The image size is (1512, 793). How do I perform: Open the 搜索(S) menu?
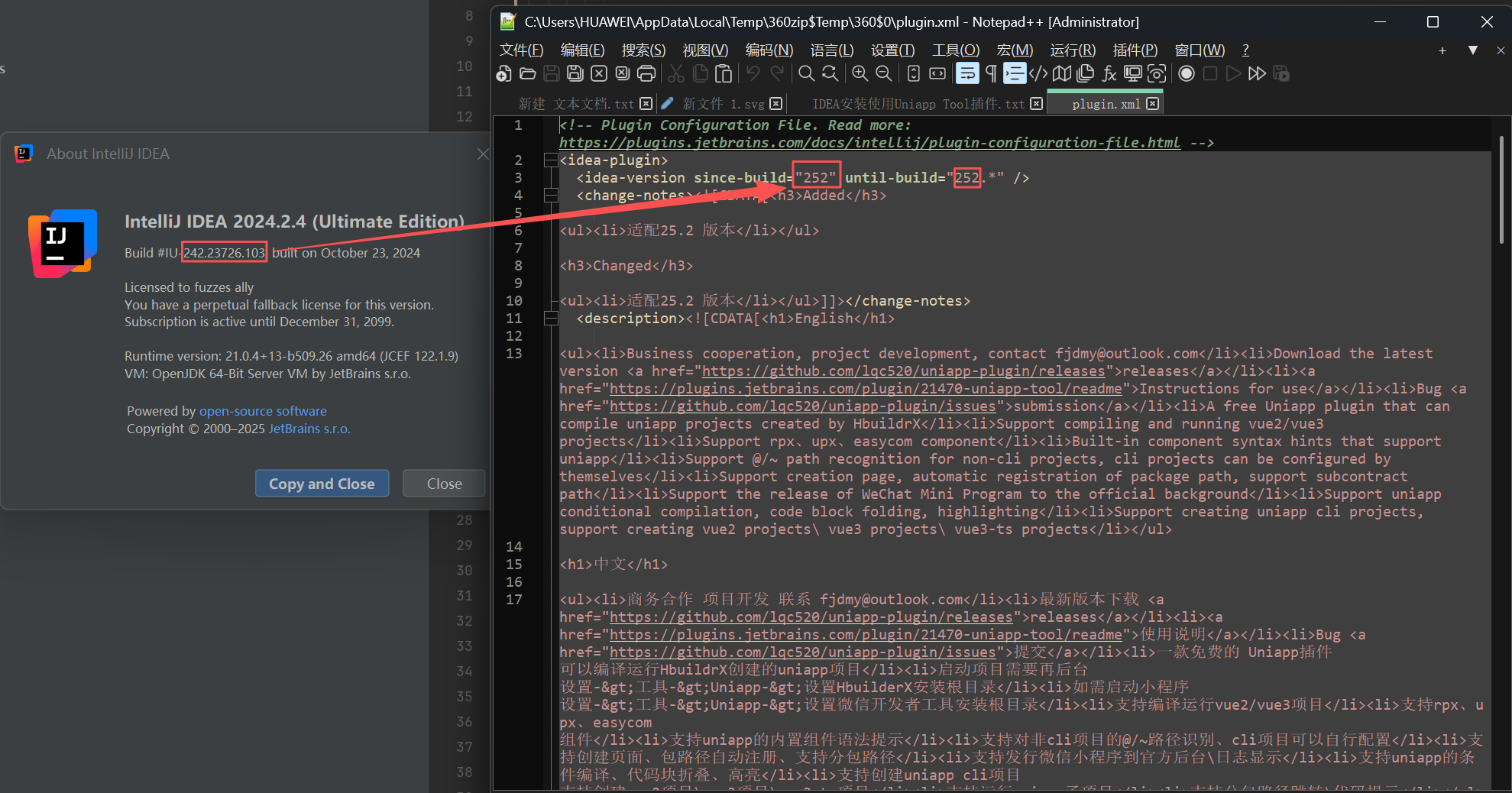click(x=643, y=50)
